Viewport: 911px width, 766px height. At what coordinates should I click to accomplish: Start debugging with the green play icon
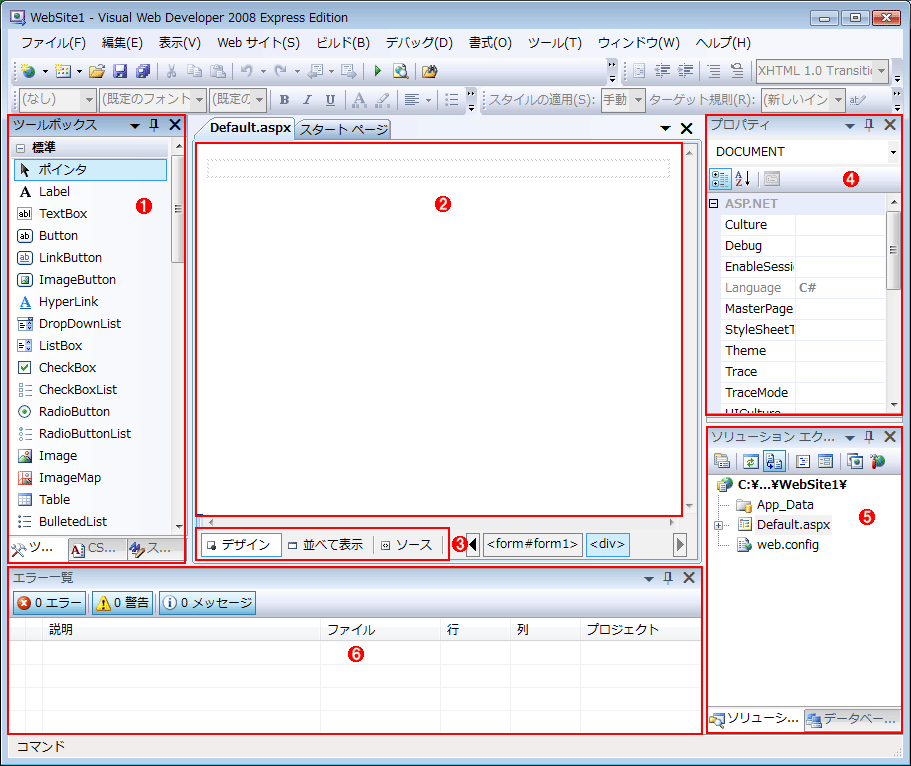(x=378, y=71)
